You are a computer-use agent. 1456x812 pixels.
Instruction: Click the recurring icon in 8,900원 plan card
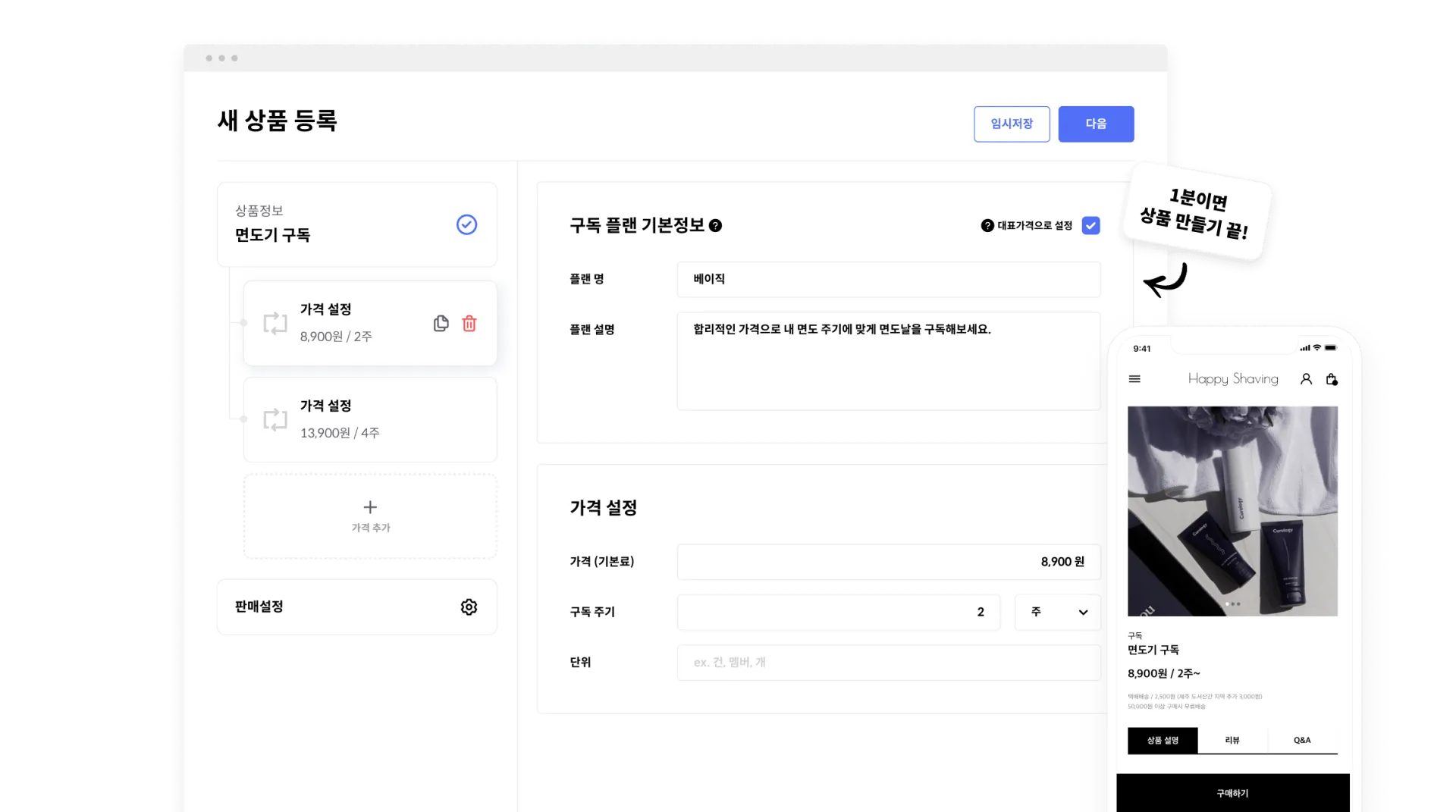[275, 323]
